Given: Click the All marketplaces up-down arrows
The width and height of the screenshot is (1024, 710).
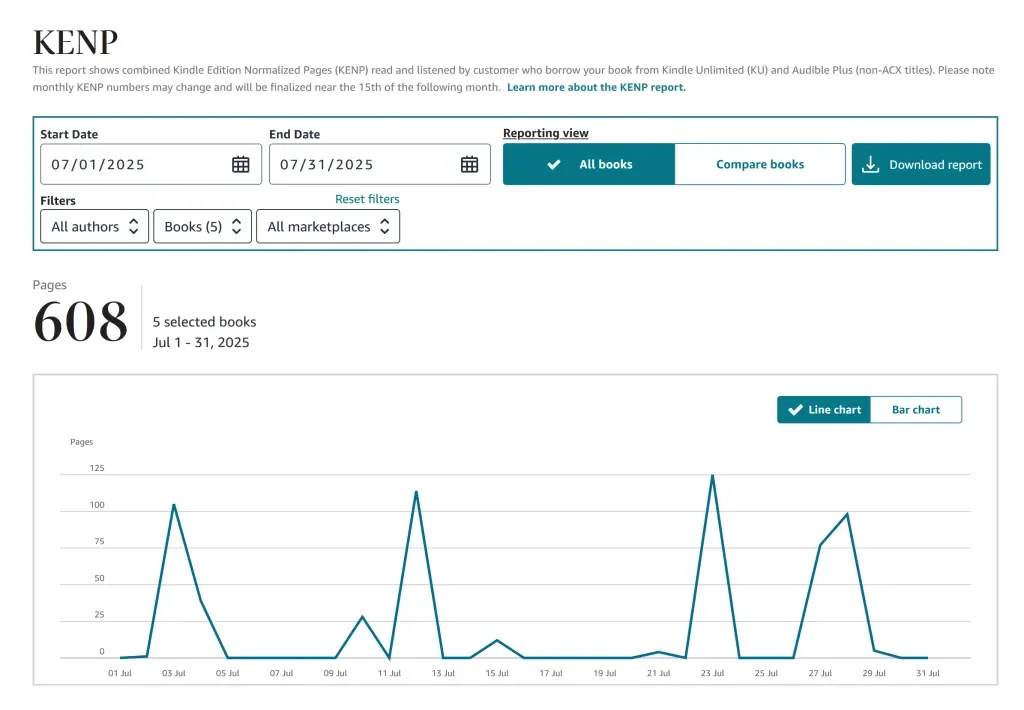Looking at the screenshot, I should (385, 226).
